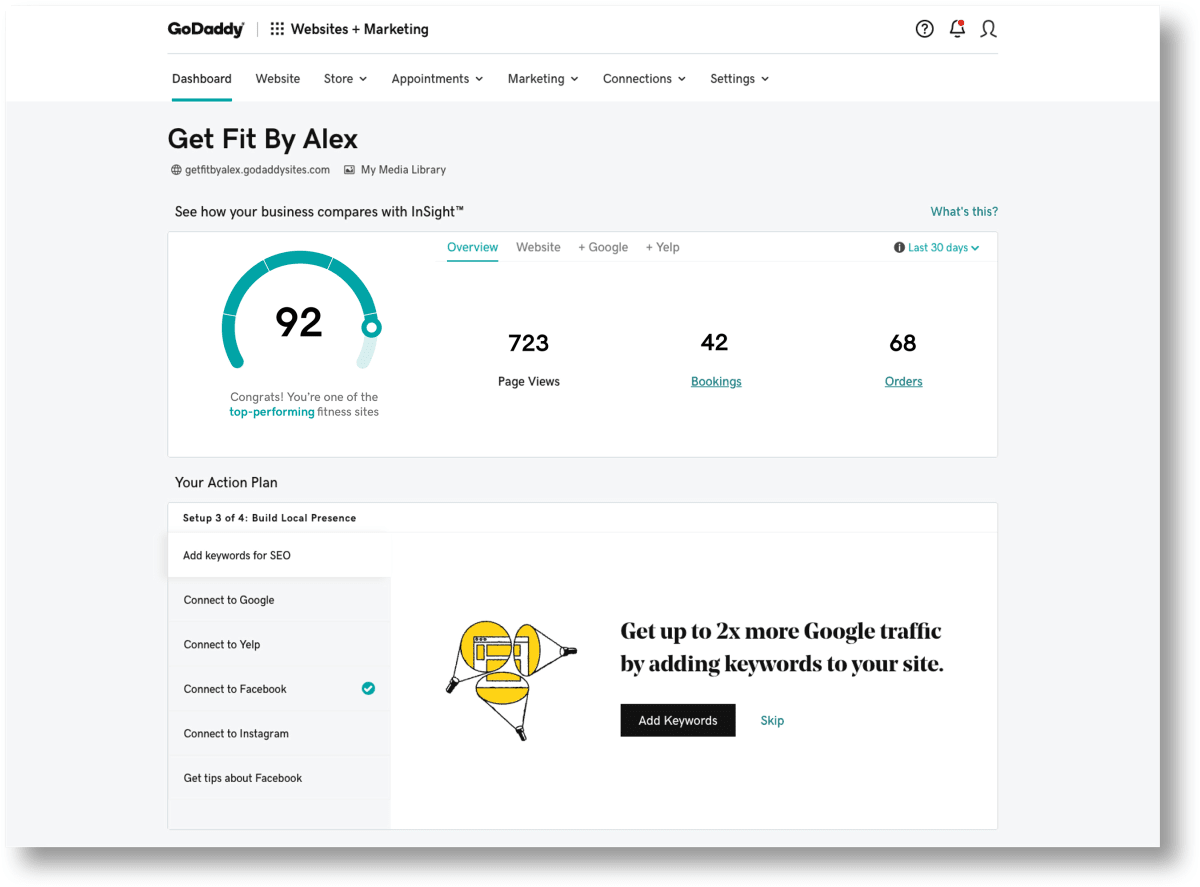This screenshot has width=1200, height=887.
Task: Select the + Yelp InSight tab
Action: coord(662,247)
